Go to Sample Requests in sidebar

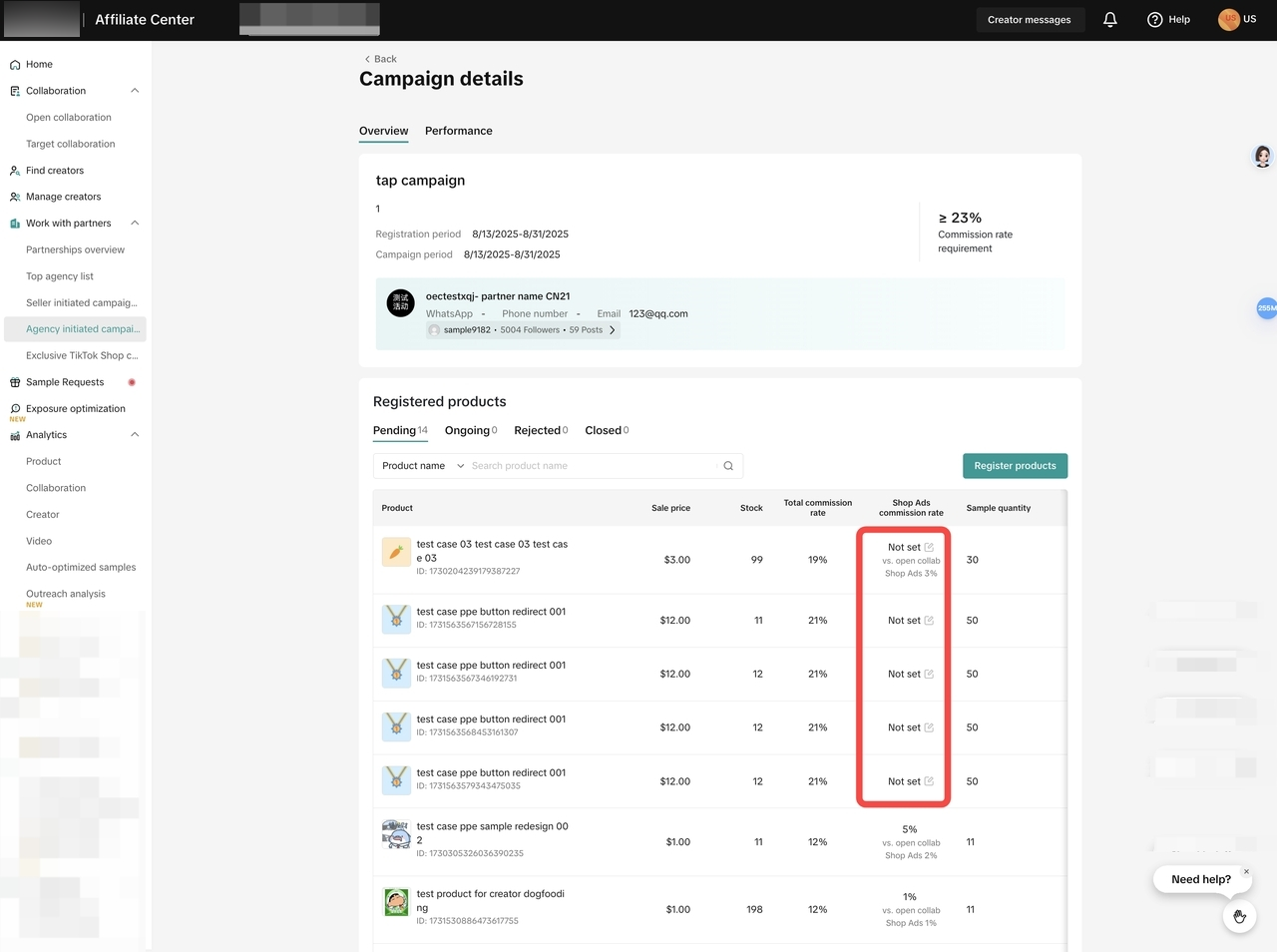click(x=65, y=382)
